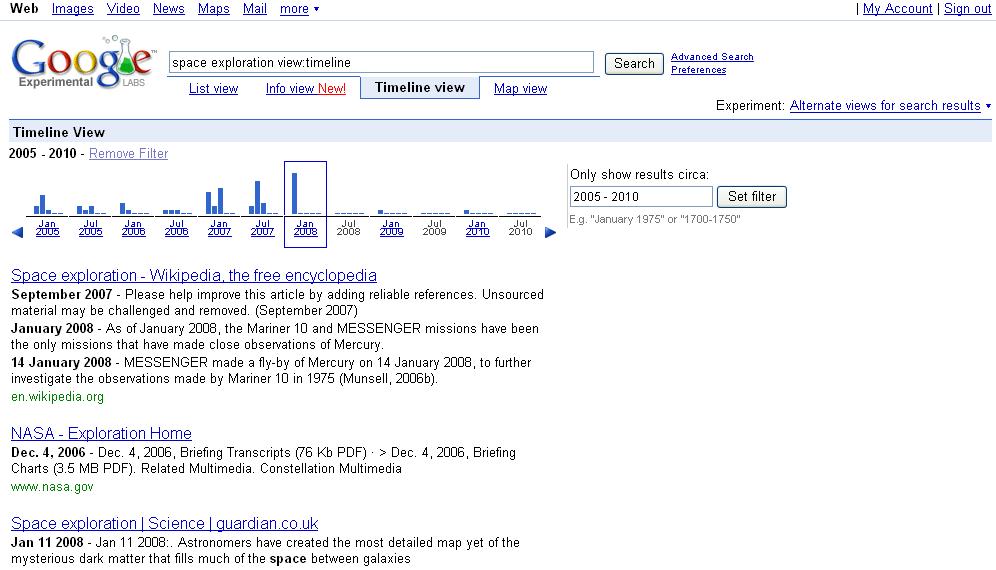Open Alternate views for search results link
This screenshot has width=996, height=570.
[885, 105]
